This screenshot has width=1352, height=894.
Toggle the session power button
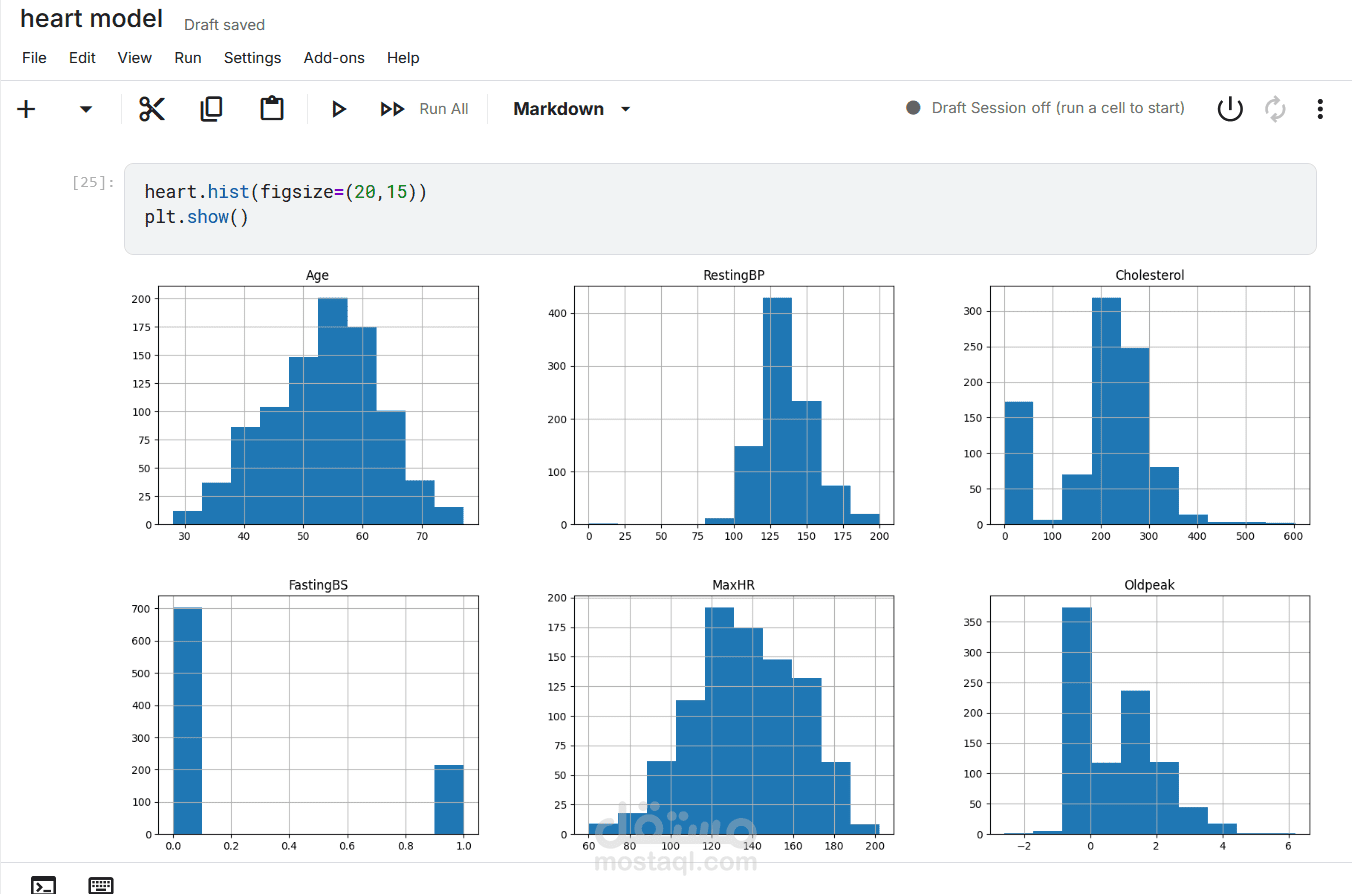point(1230,109)
